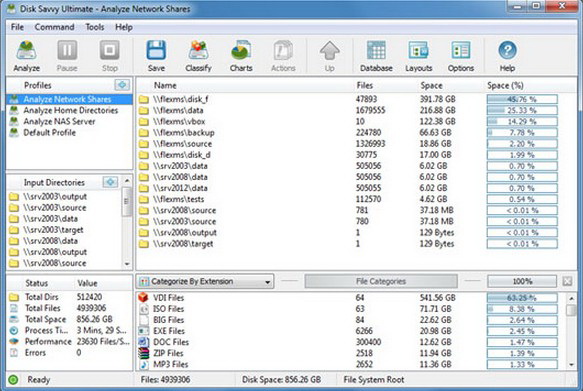Click the DOC Files document icon
Image resolution: width=583 pixels, height=391 pixels.
pos(143,342)
